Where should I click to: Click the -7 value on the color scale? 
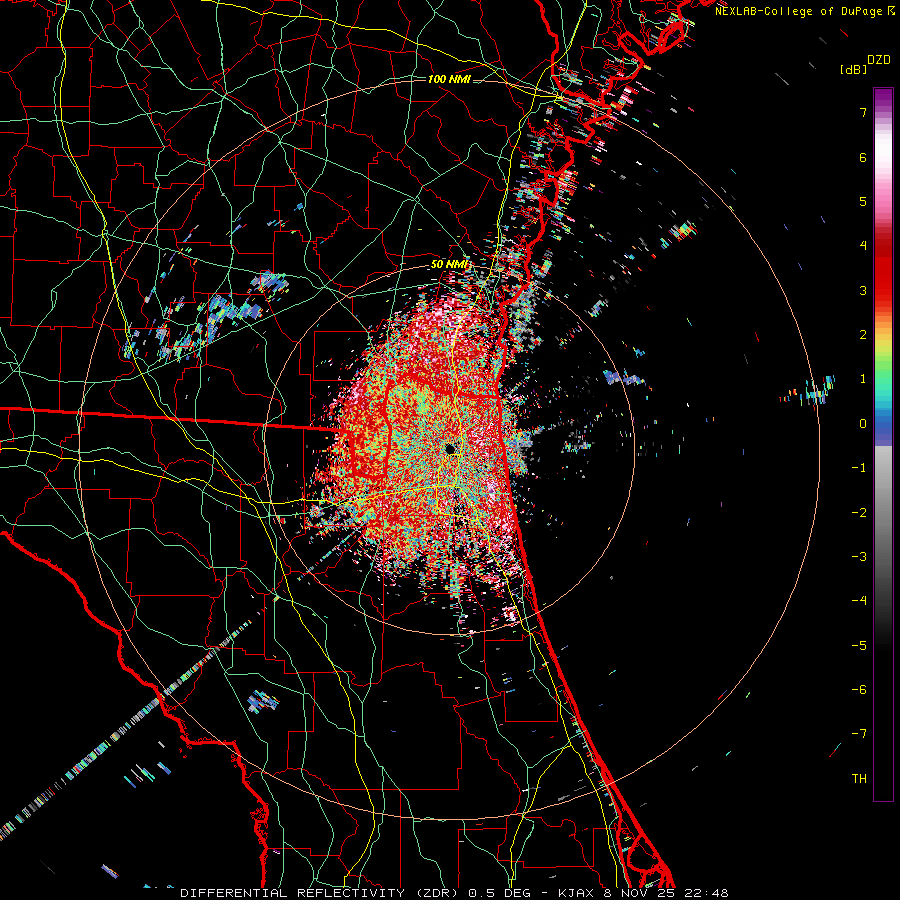pyautogui.click(x=859, y=734)
